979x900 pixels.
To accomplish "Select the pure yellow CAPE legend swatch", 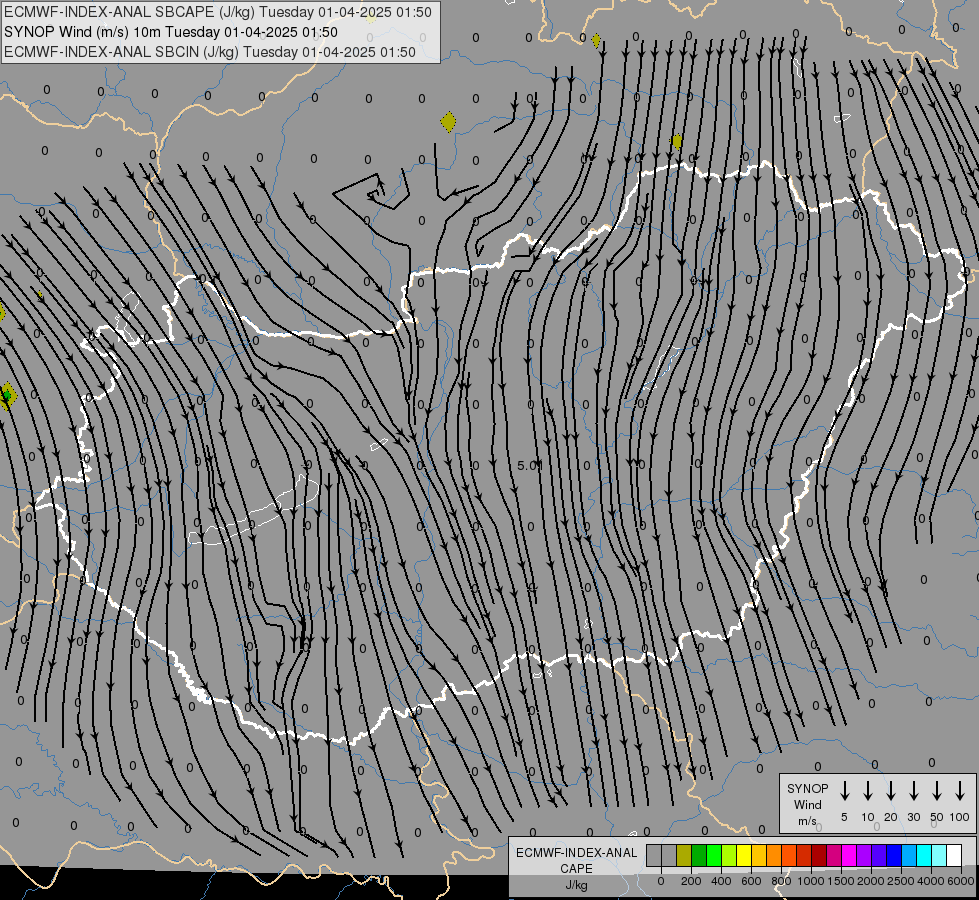I will (744, 855).
